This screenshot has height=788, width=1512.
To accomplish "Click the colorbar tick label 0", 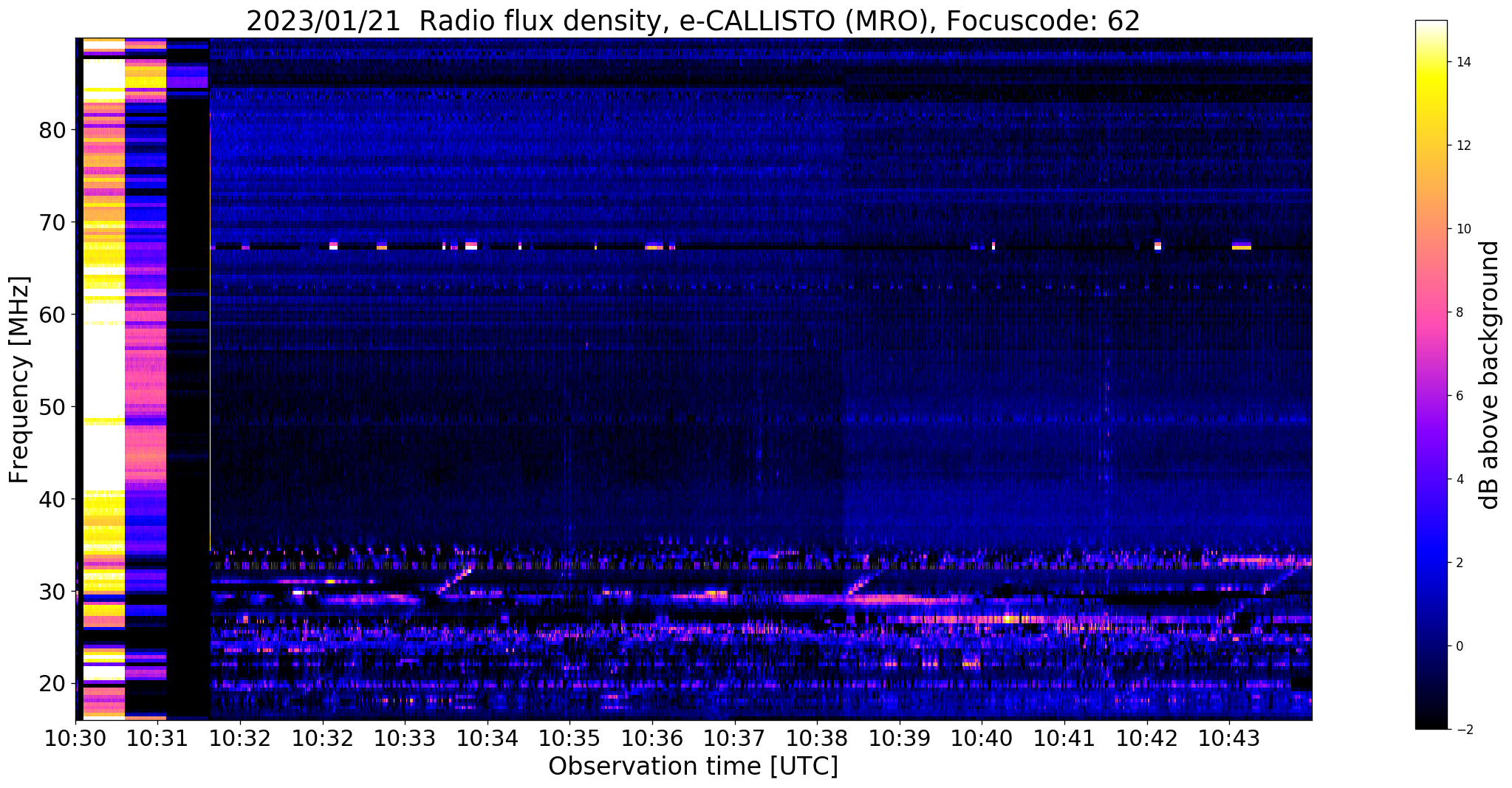I will click(x=1459, y=646).
